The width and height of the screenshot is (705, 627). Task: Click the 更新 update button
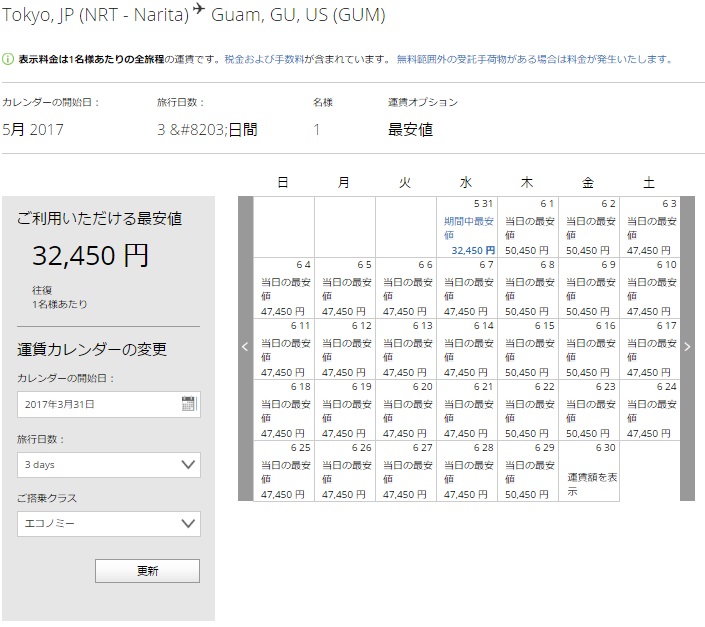147,570
